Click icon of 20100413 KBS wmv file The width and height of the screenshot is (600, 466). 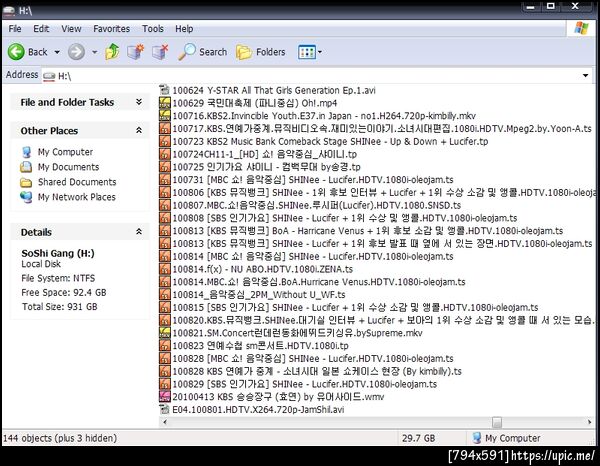tap(165, 397)
